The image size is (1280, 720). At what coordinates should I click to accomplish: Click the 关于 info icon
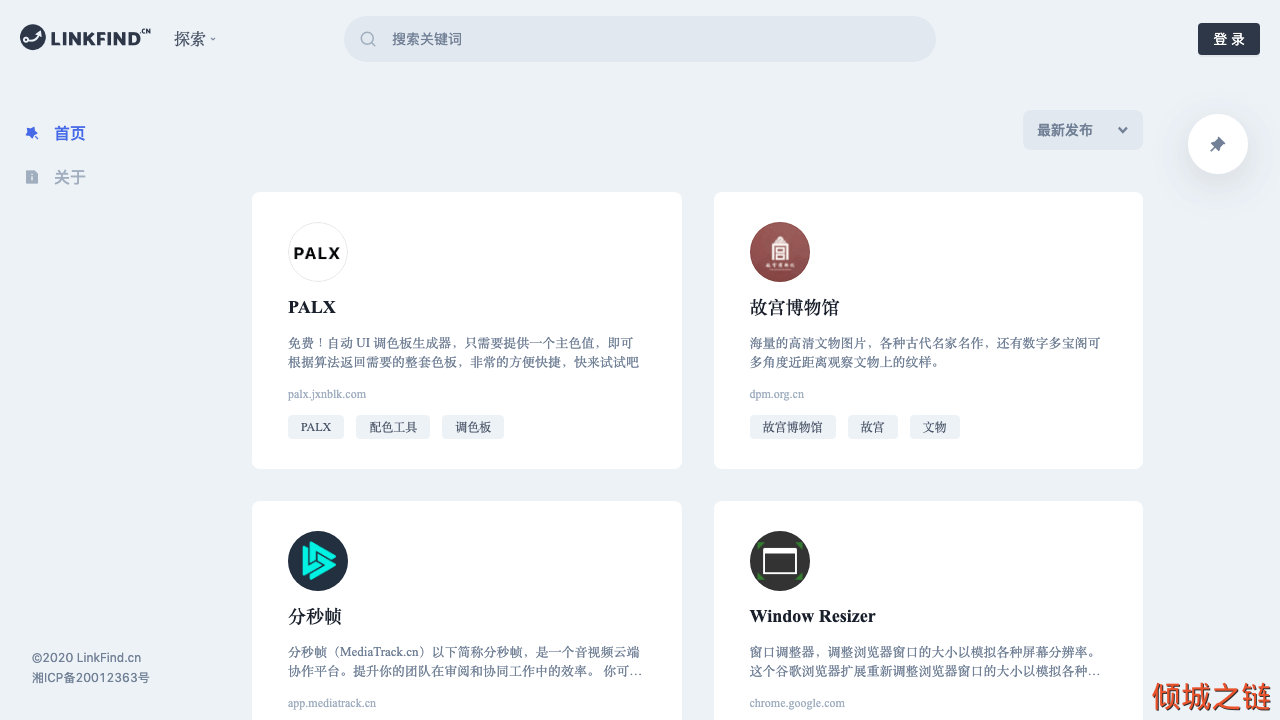click(x=32, y=177)
